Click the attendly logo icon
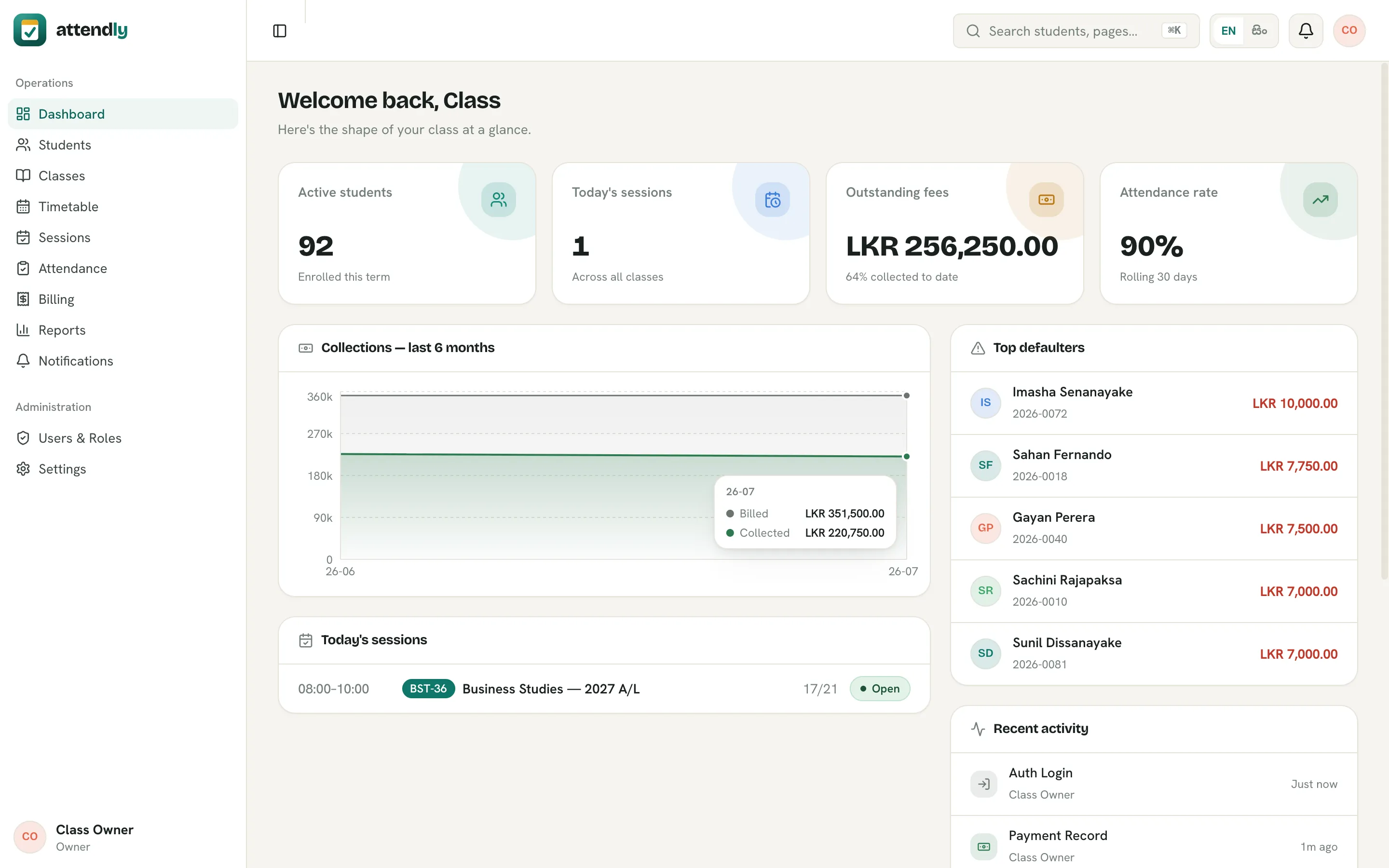This screenshot has width=1389, height=868. point(30,30)
